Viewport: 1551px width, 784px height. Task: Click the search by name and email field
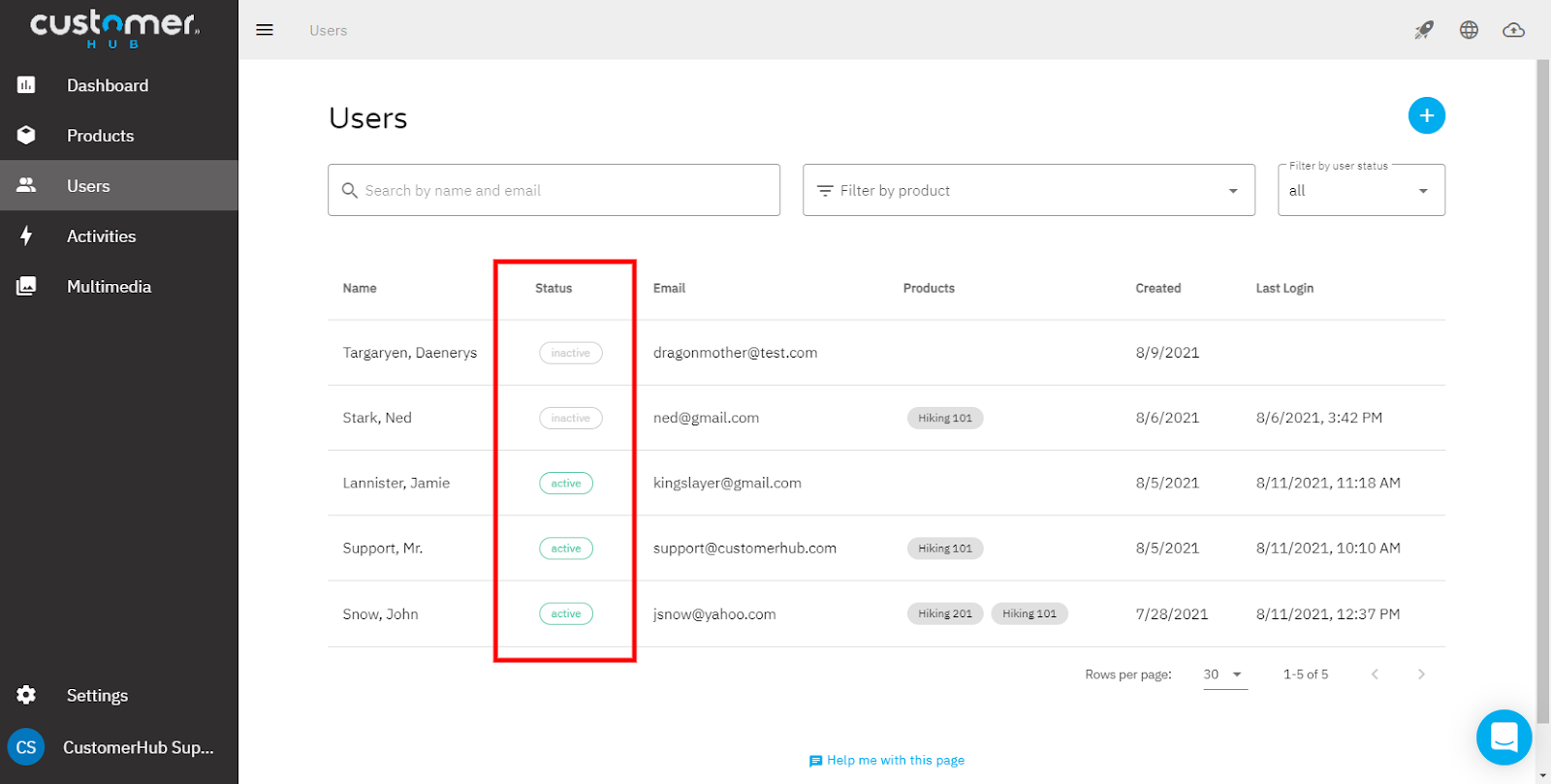click(x=554, y=190)
